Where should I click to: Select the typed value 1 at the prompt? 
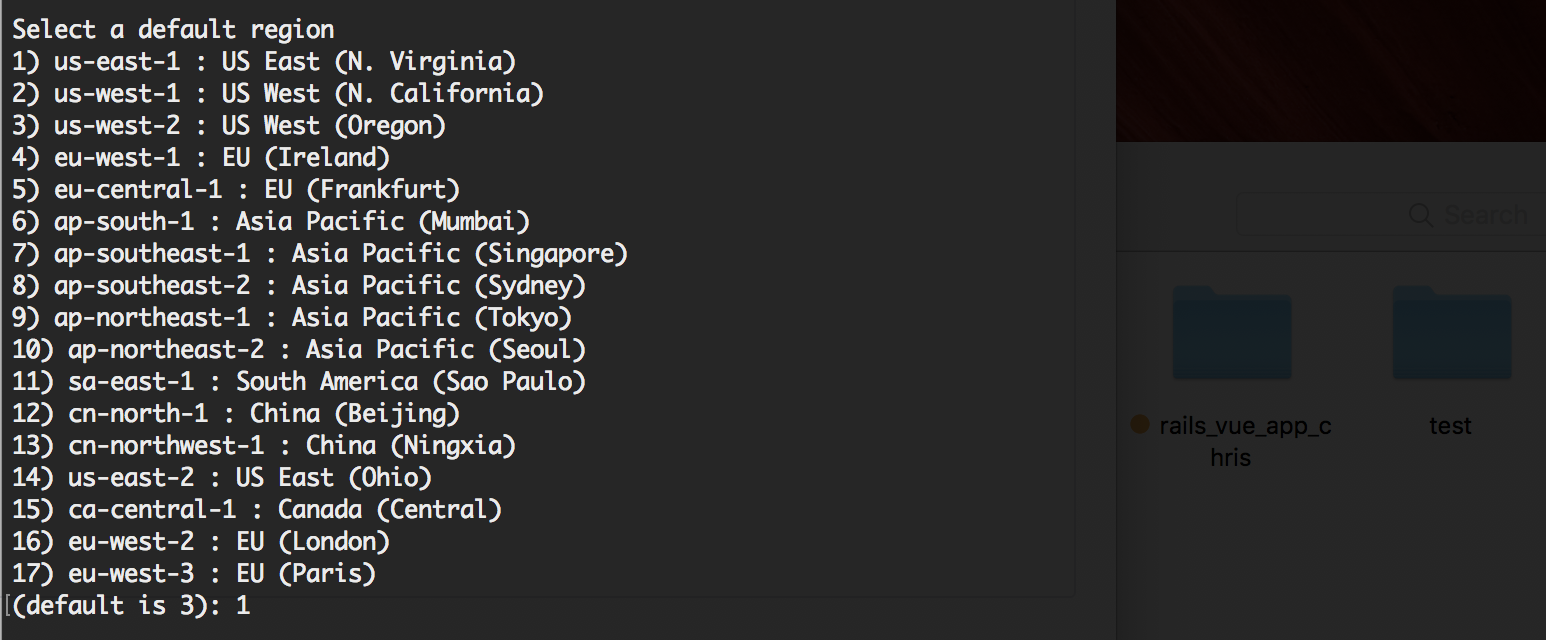coord(243,605)
